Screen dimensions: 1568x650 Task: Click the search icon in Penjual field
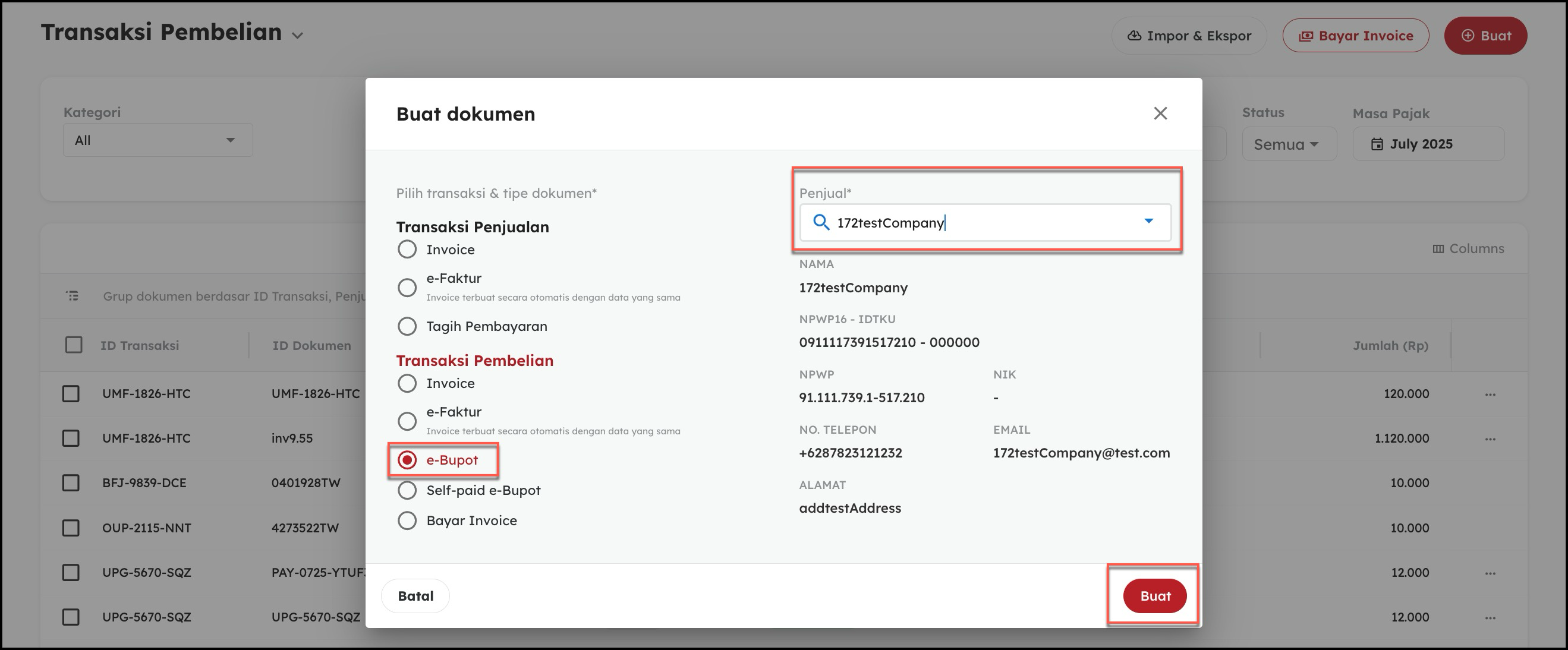tap(821, 223)
